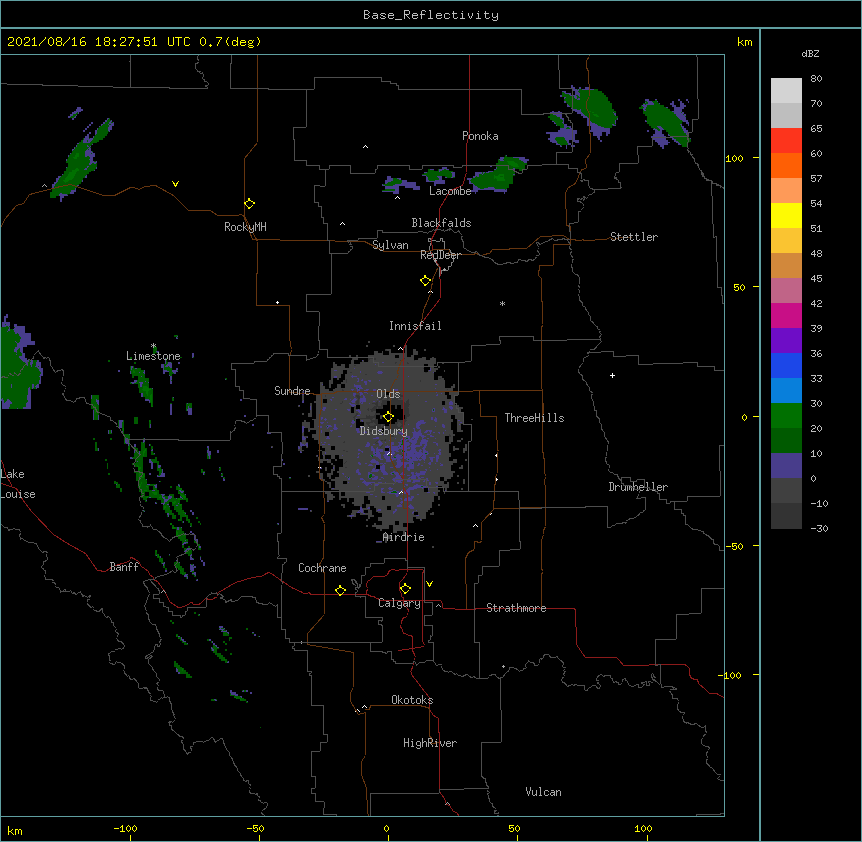
Task: Select the red 60-65 dBZ legend swatch
Action: point(786,140)
